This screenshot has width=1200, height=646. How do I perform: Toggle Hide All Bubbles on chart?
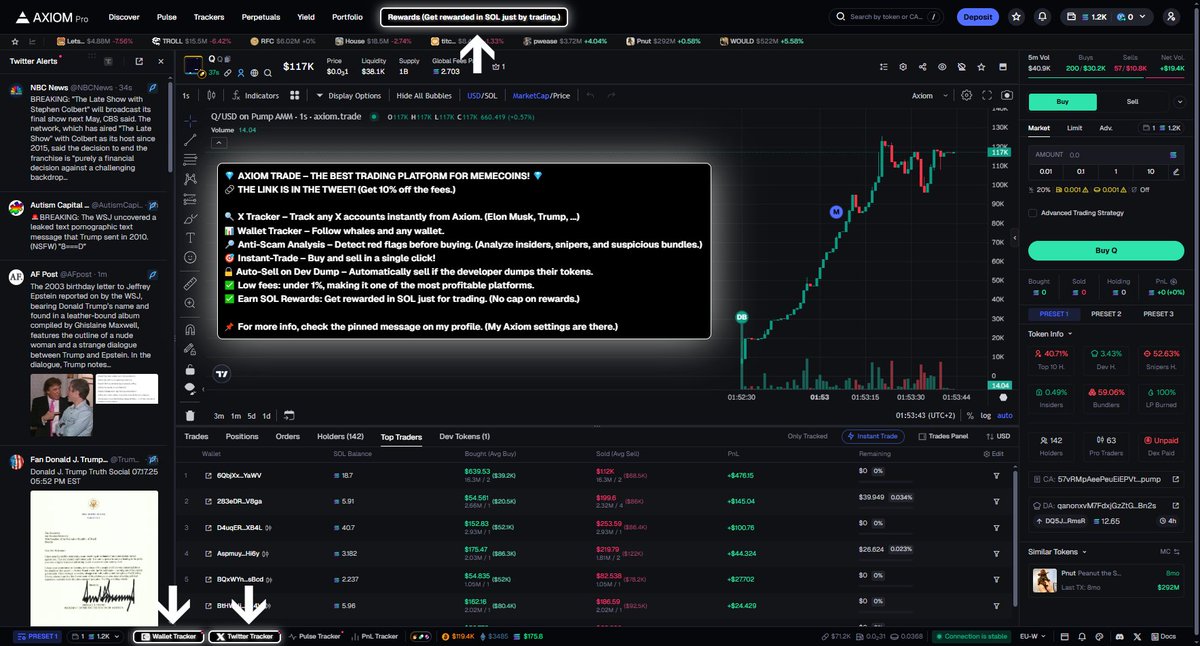425,96
